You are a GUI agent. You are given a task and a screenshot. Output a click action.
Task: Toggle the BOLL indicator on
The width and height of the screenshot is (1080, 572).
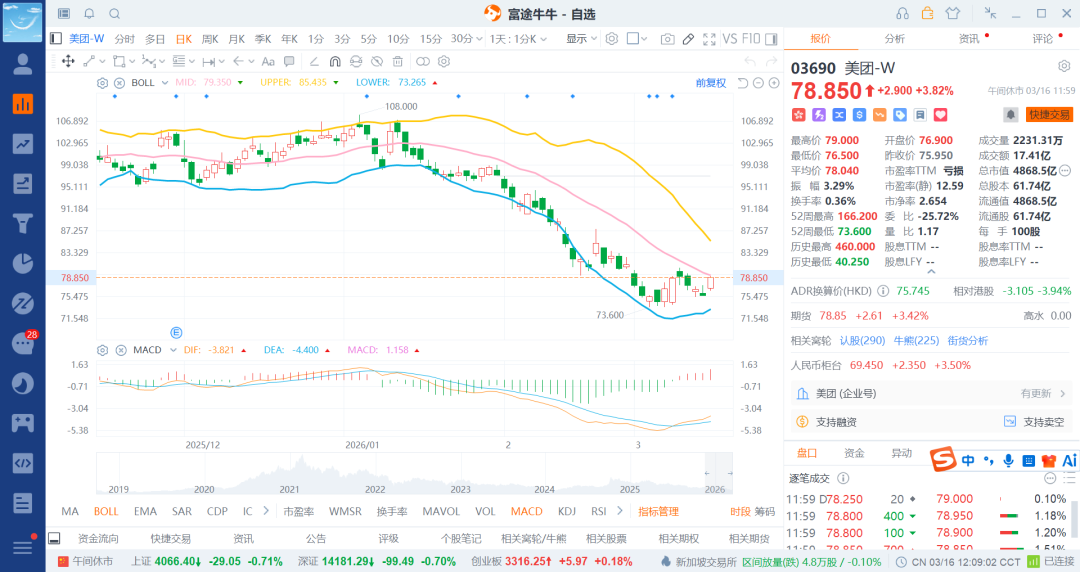point(106,511)
